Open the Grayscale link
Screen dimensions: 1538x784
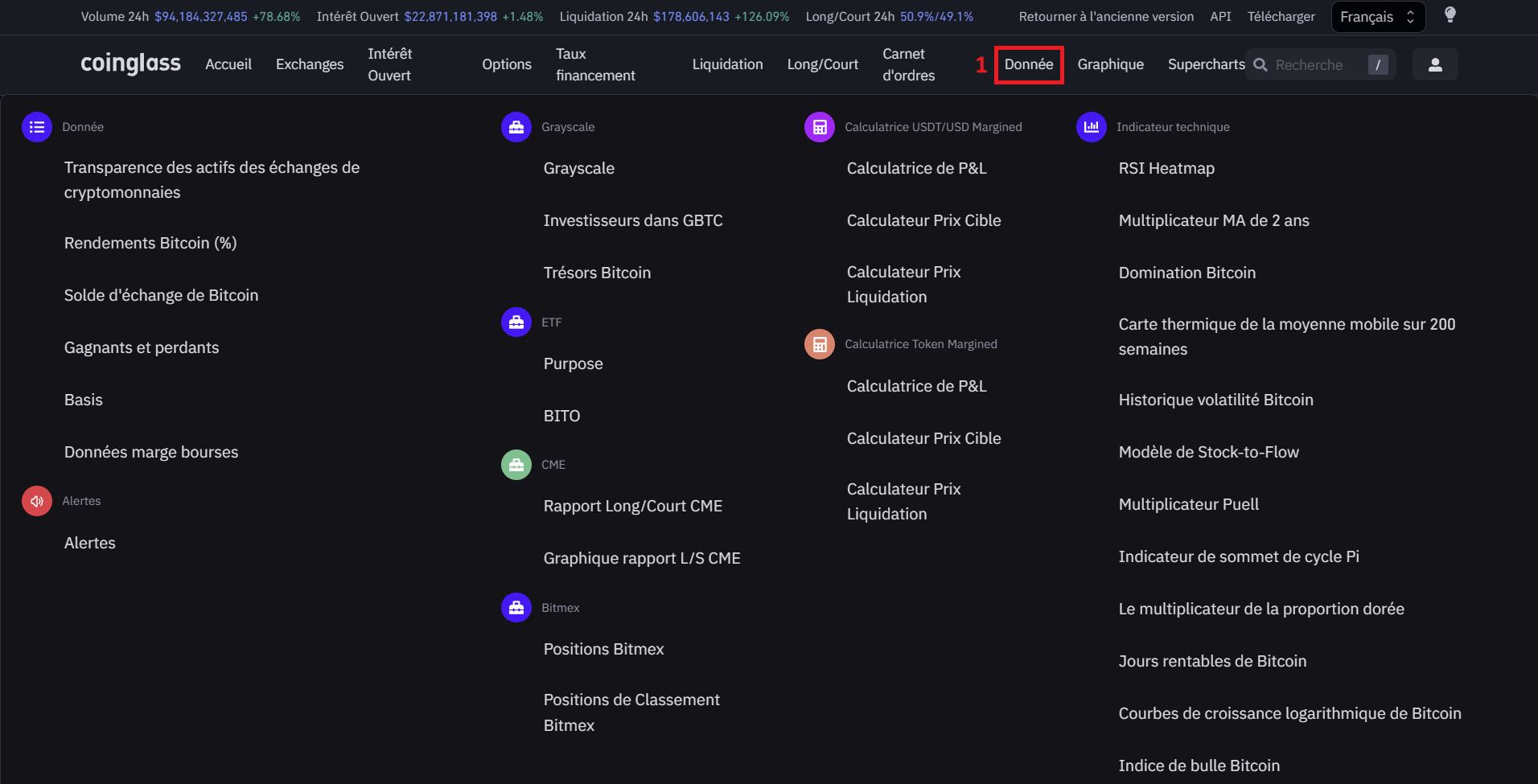[579, 168]
